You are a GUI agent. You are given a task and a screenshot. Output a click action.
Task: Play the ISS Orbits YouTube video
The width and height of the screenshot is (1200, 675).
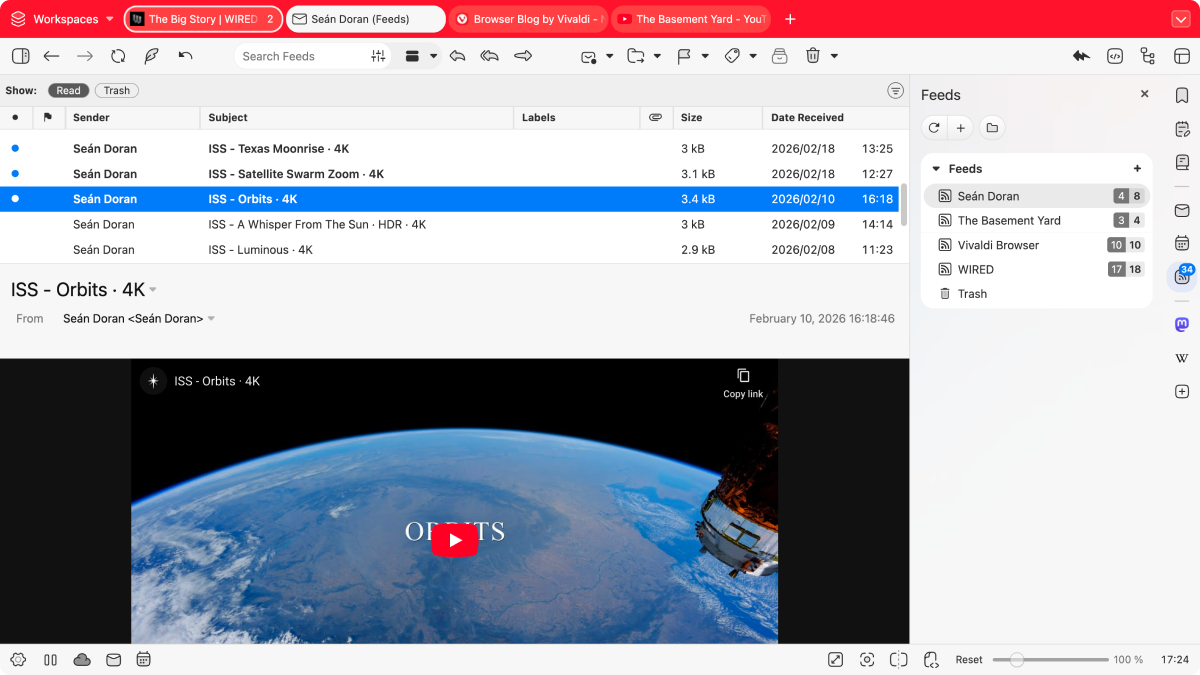(x=454, y=540)
